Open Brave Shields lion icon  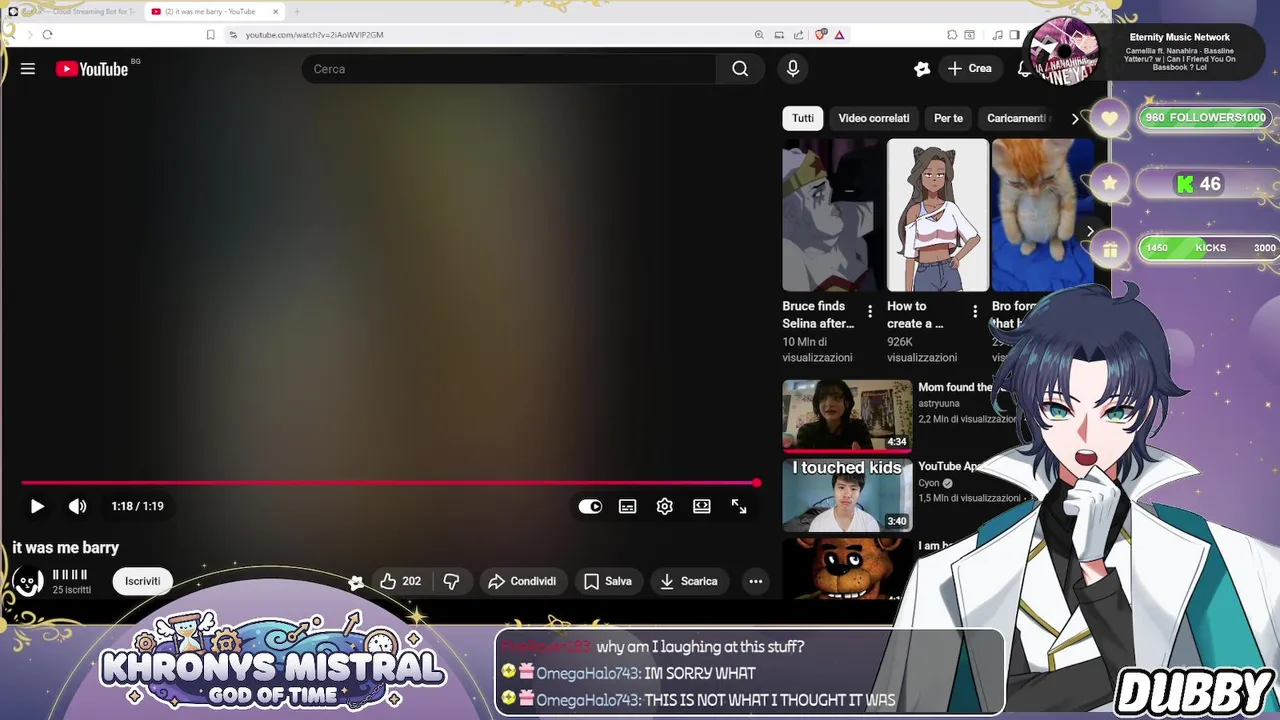pyautogui.click(x=821, y=35)
